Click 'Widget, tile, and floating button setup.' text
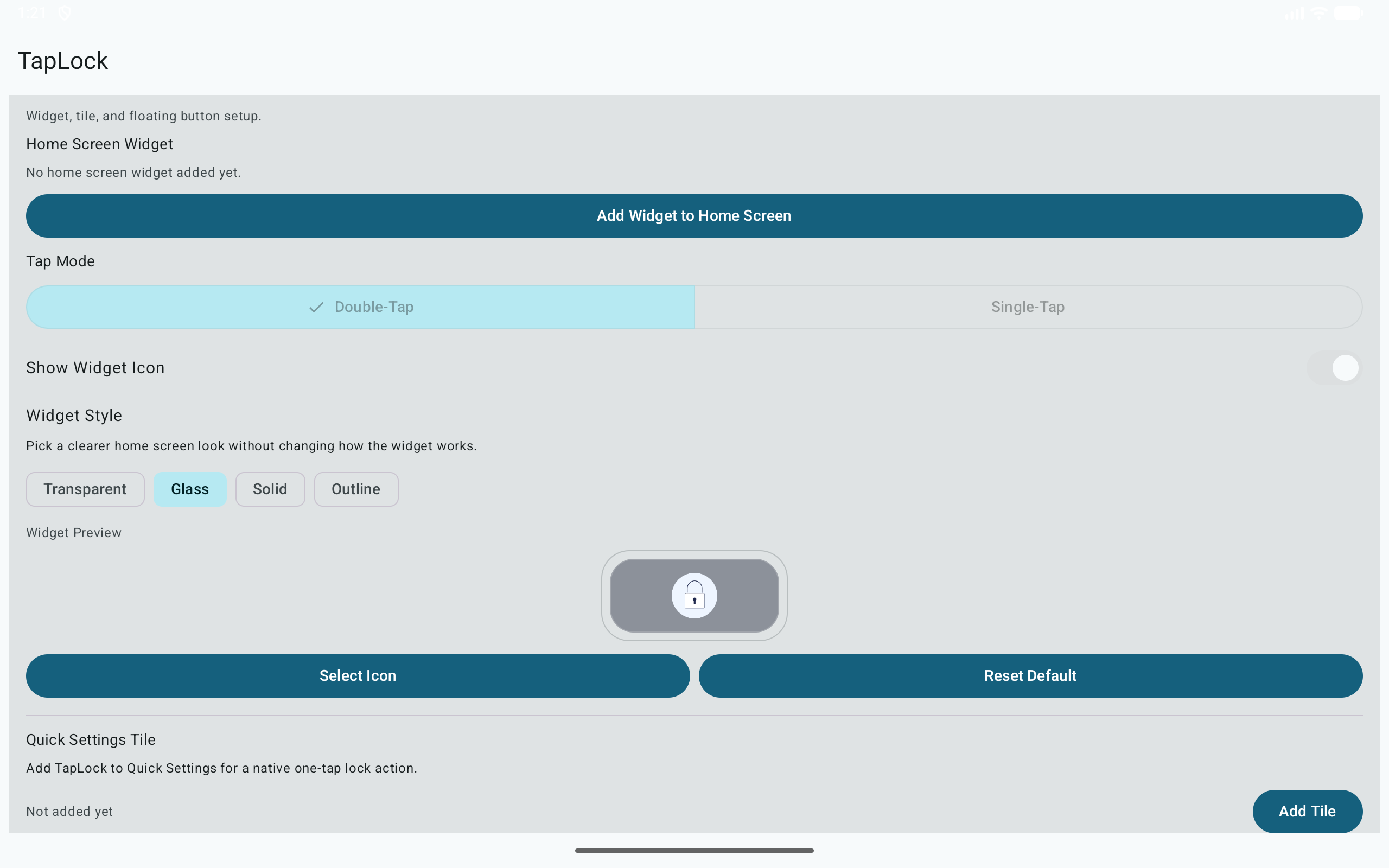 143,116
